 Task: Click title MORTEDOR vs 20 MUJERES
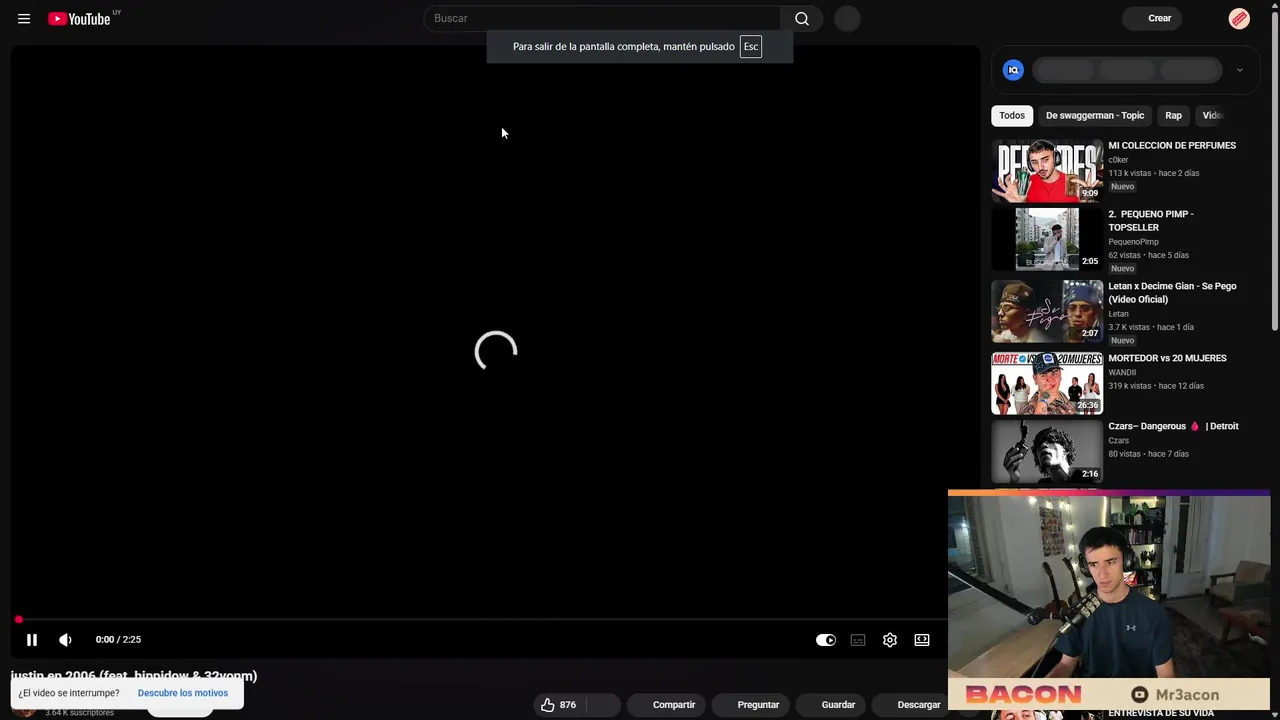pyautogui.click(x=1167, y=358)
